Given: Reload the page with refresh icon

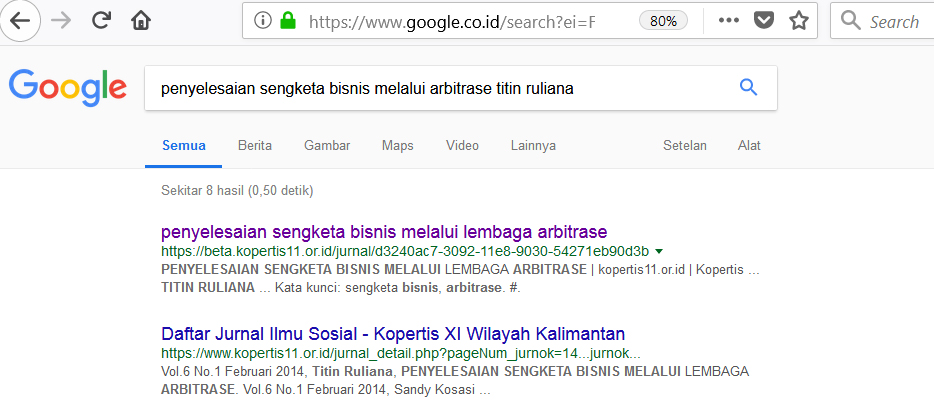Looking at the screenshot, I should 101,20.
